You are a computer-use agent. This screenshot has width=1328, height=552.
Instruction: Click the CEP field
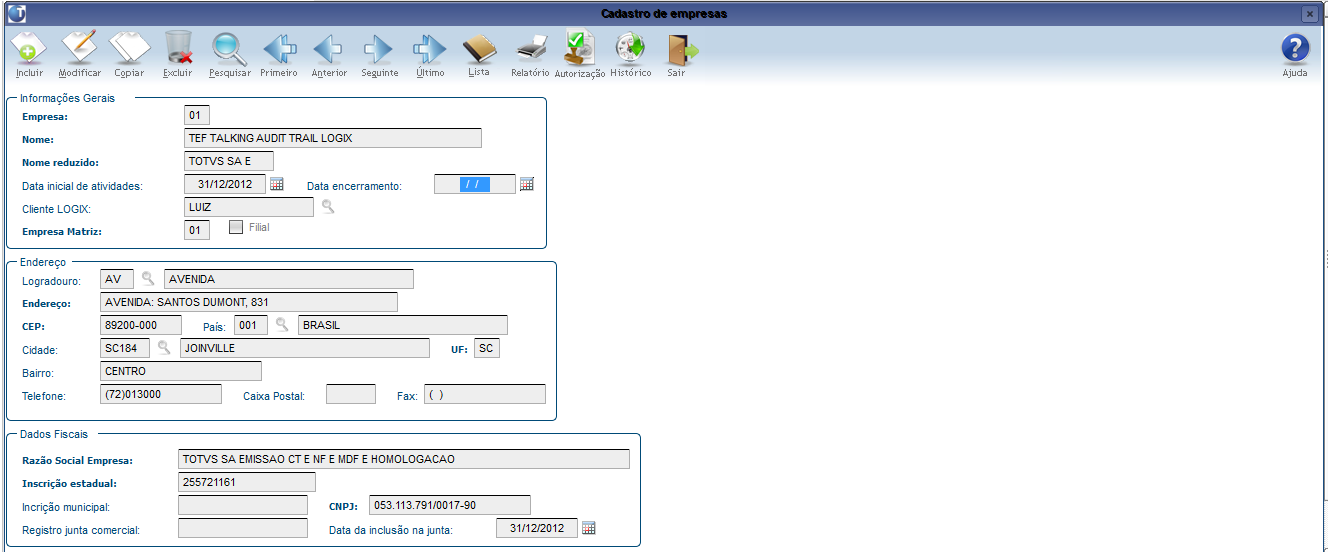pos(142,325)
